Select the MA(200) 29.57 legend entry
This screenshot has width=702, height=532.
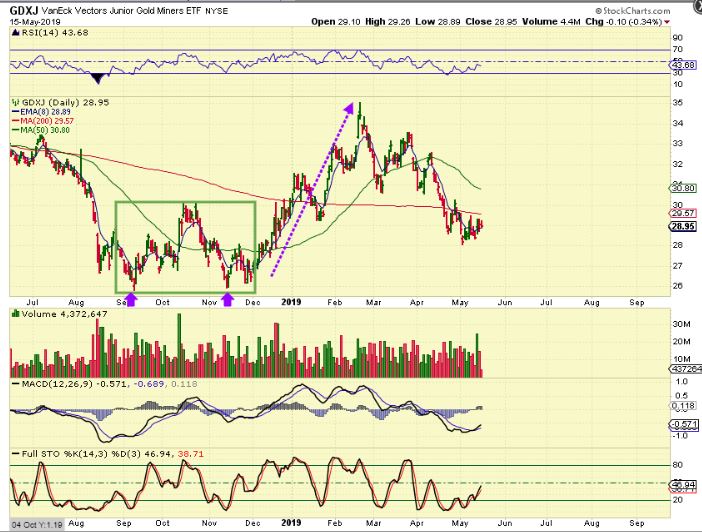point(47,121)
